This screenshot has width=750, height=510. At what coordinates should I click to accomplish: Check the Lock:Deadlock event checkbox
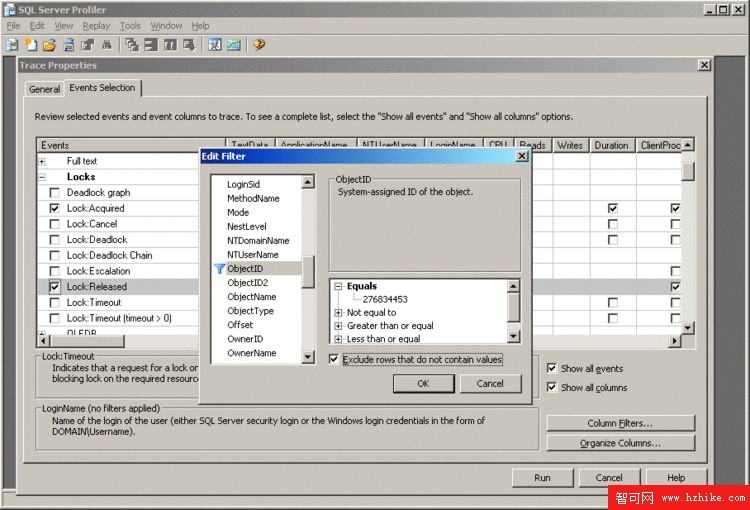(55, 240)
